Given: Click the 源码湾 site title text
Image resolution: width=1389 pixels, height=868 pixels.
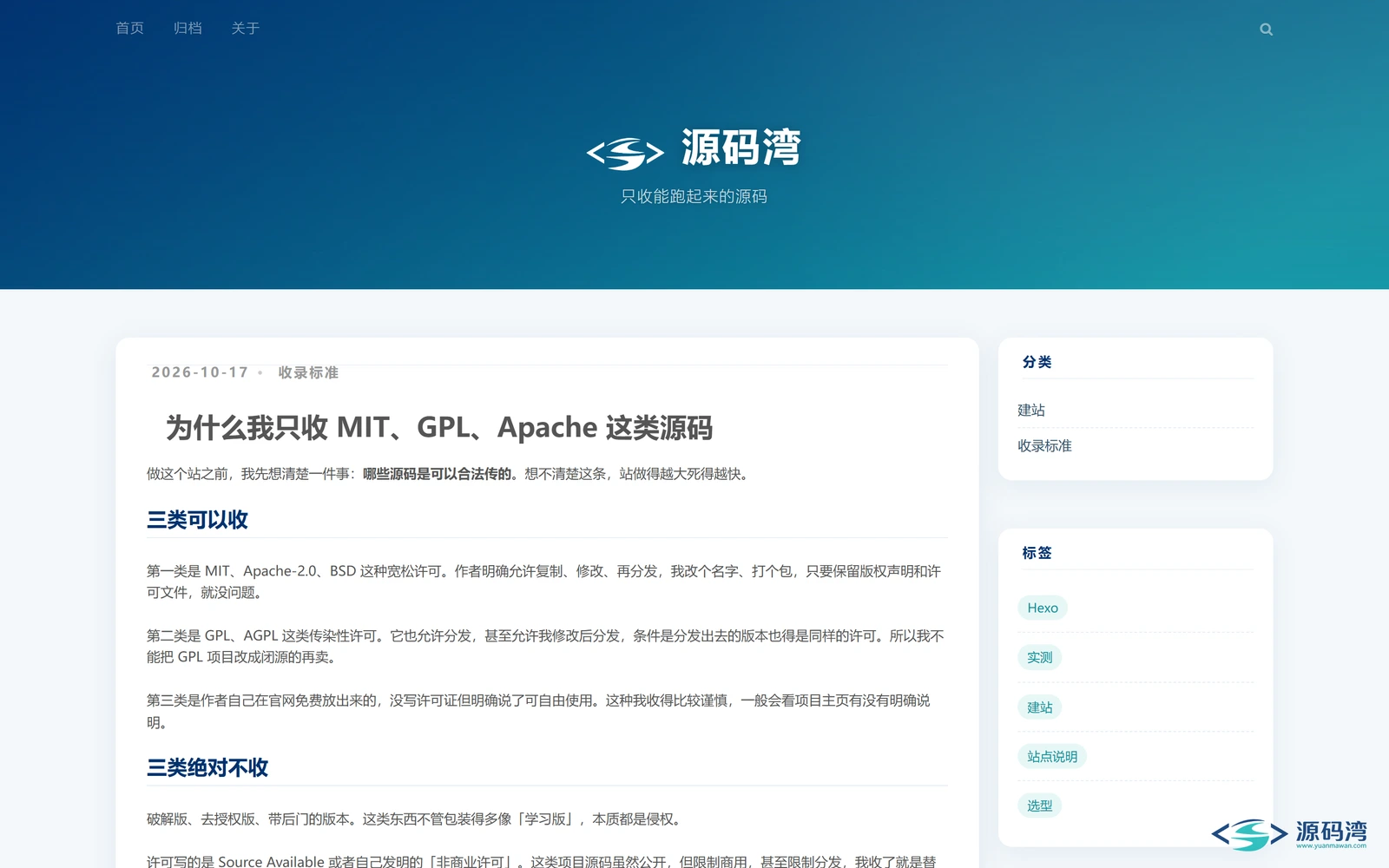Looking at the screenshot, I should (741, 148).
